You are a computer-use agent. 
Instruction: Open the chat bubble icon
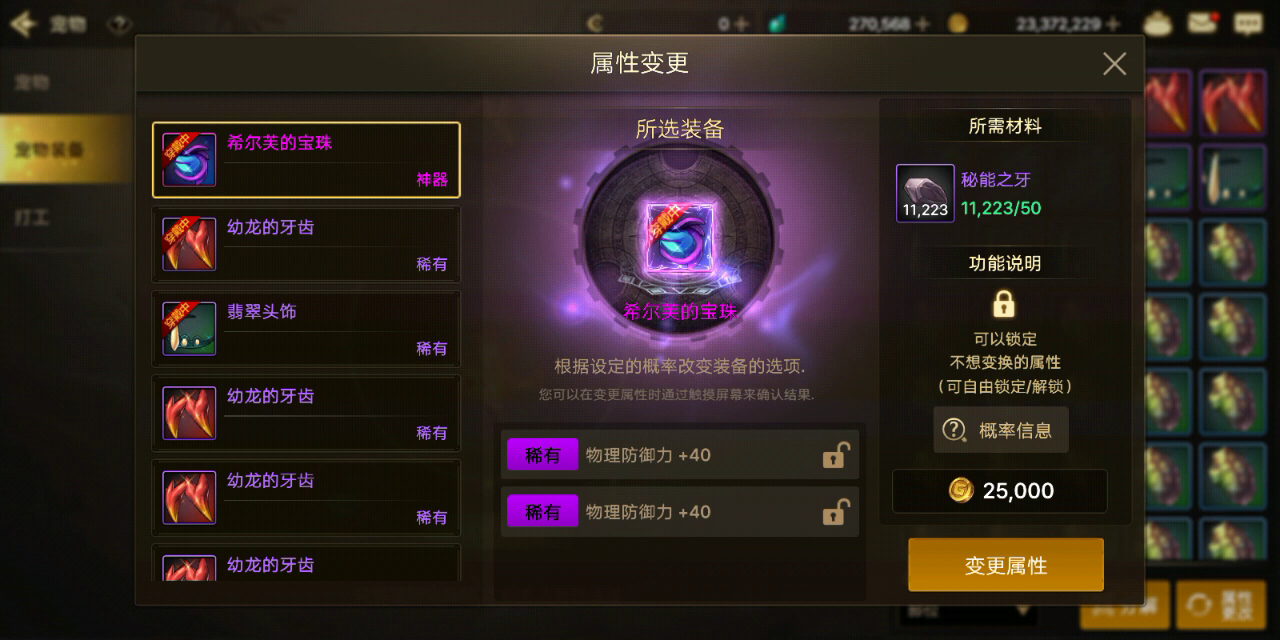pos(1247,23)
